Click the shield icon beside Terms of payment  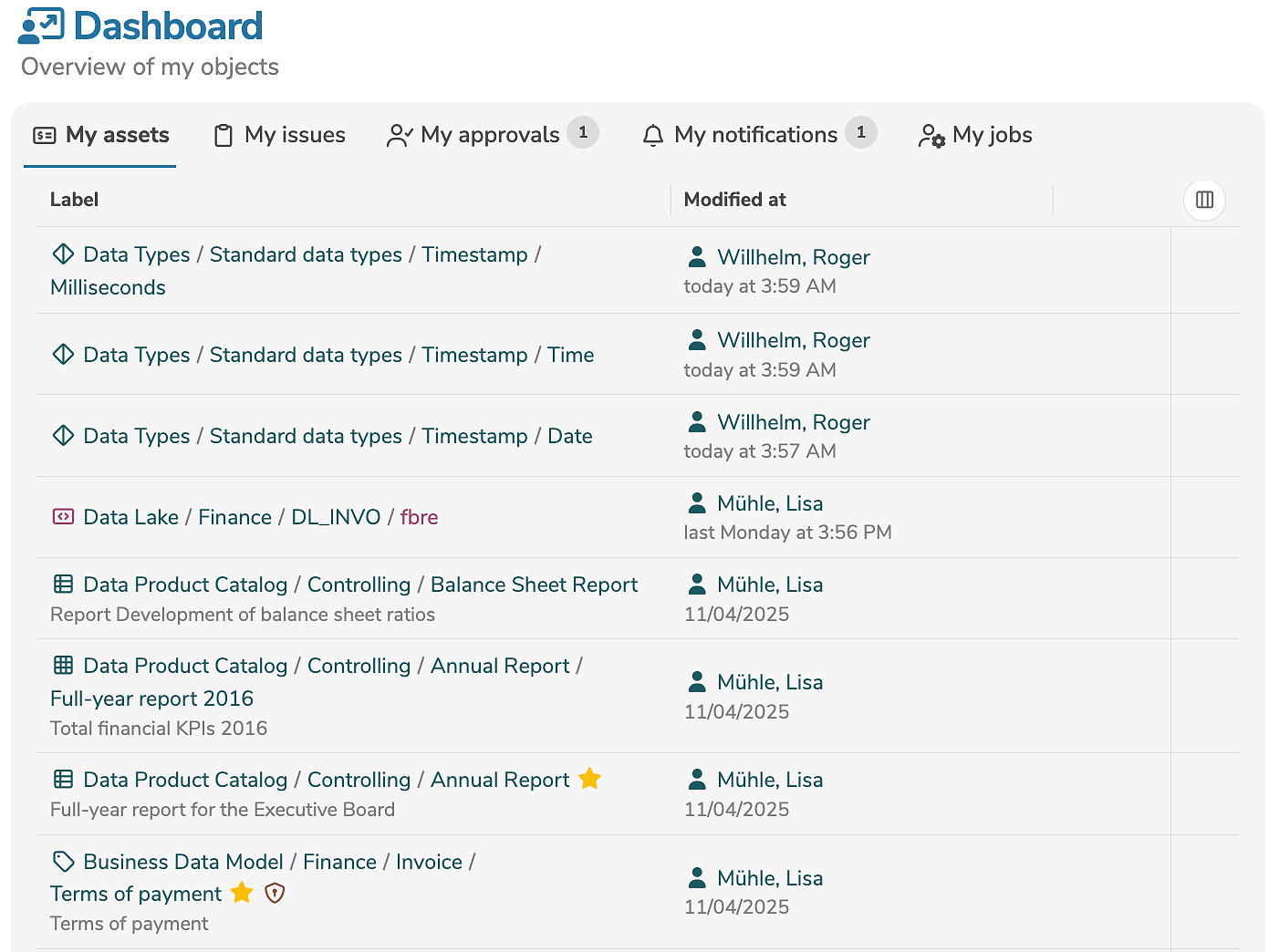275,893
